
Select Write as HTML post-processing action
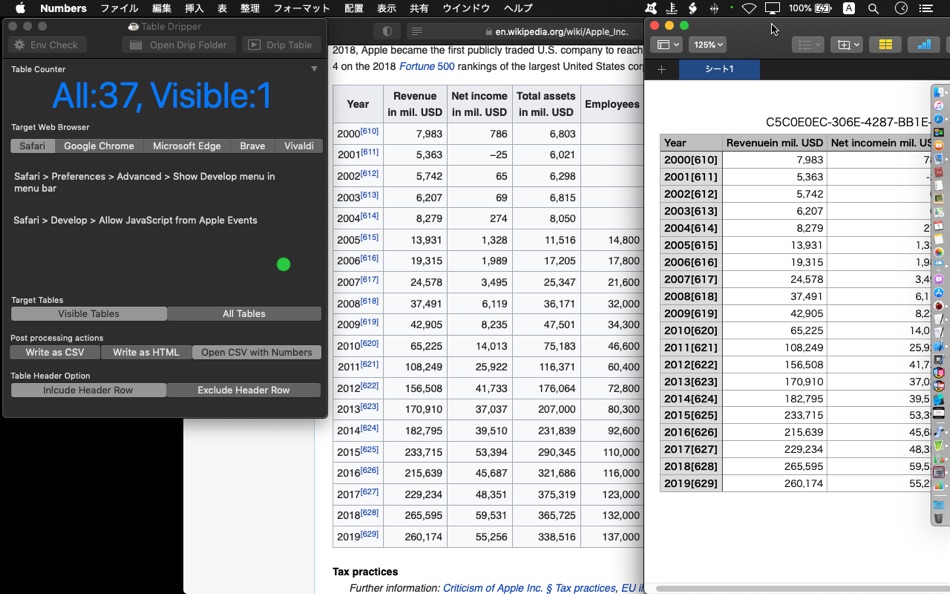pos(146,352)
